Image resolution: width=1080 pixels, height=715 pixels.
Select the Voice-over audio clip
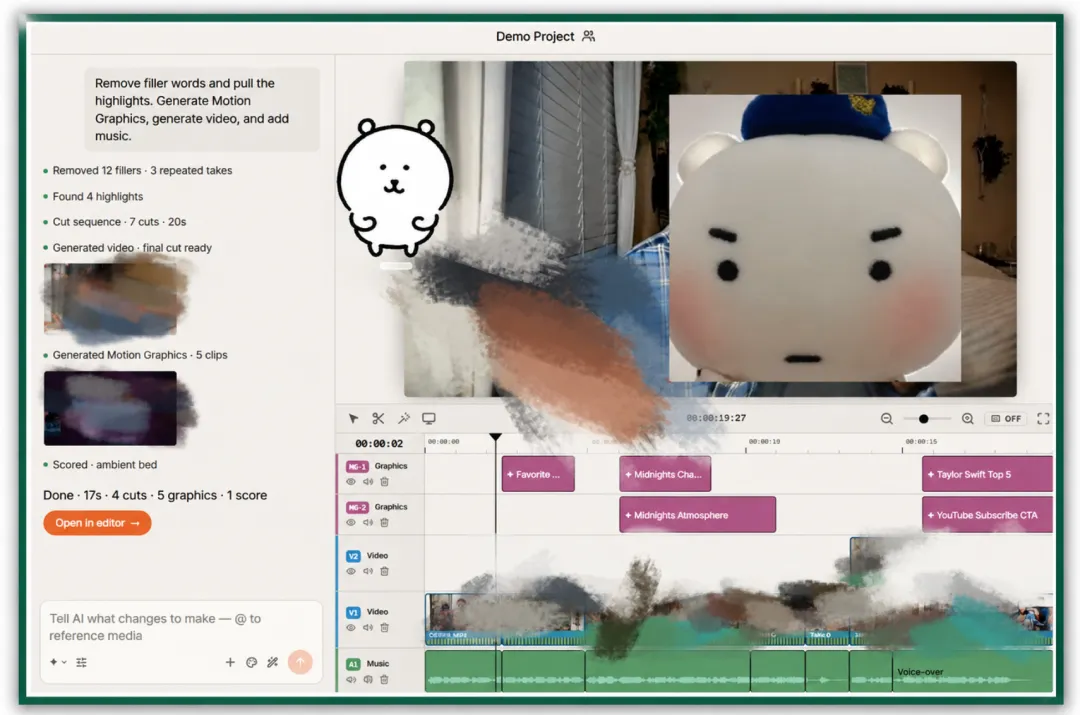coord(972,672)
